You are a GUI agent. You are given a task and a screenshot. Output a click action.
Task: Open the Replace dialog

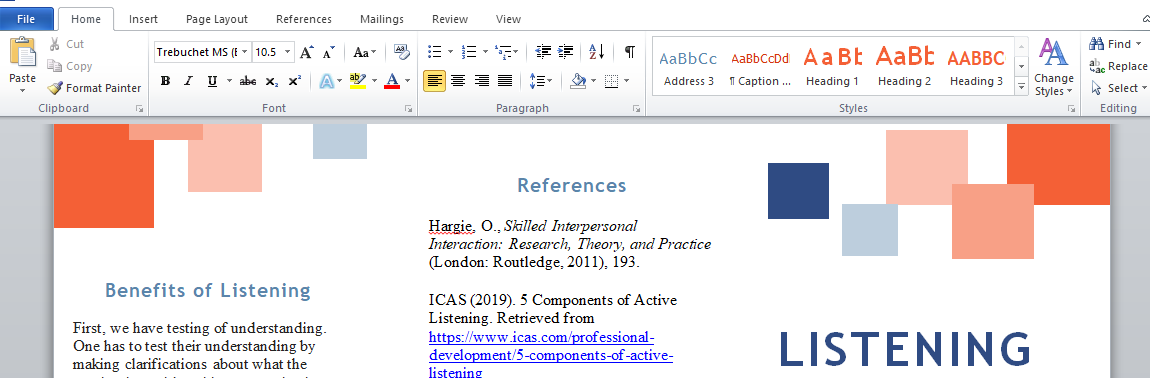point(1118,66)
